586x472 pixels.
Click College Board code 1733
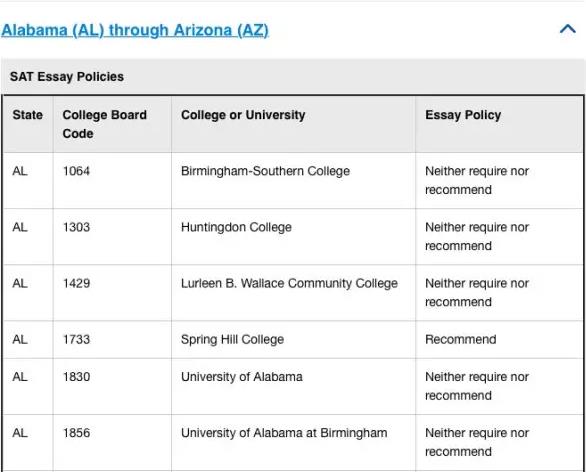(x=76, y=339)
